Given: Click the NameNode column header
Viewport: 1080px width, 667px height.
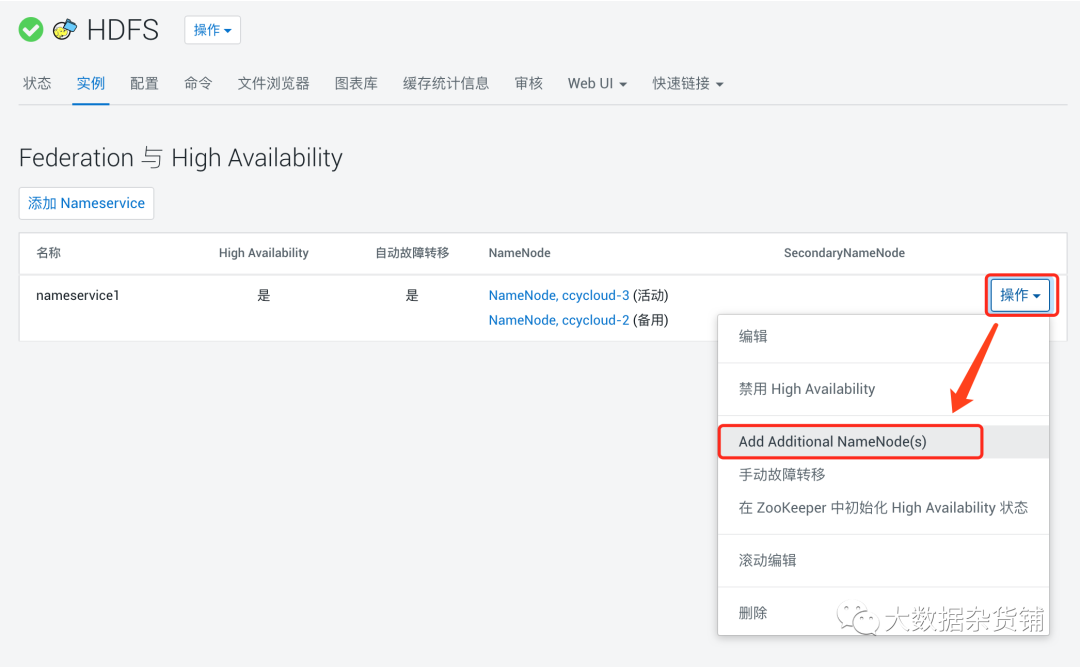Looking at the screenshot, I should point(519,253).
